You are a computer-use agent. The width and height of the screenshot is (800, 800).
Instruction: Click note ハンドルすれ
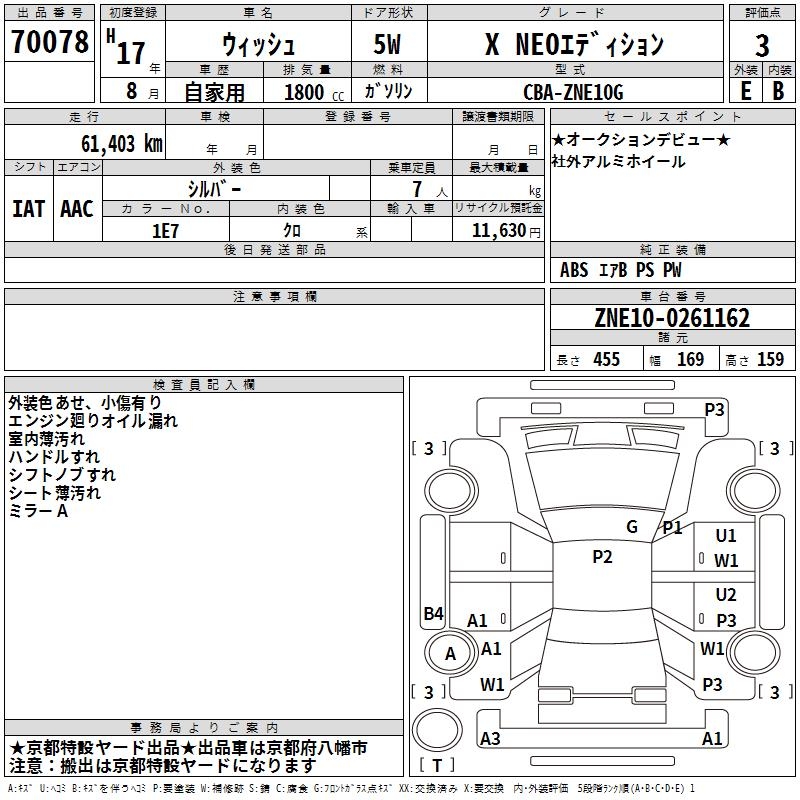(x=54, y=457)
